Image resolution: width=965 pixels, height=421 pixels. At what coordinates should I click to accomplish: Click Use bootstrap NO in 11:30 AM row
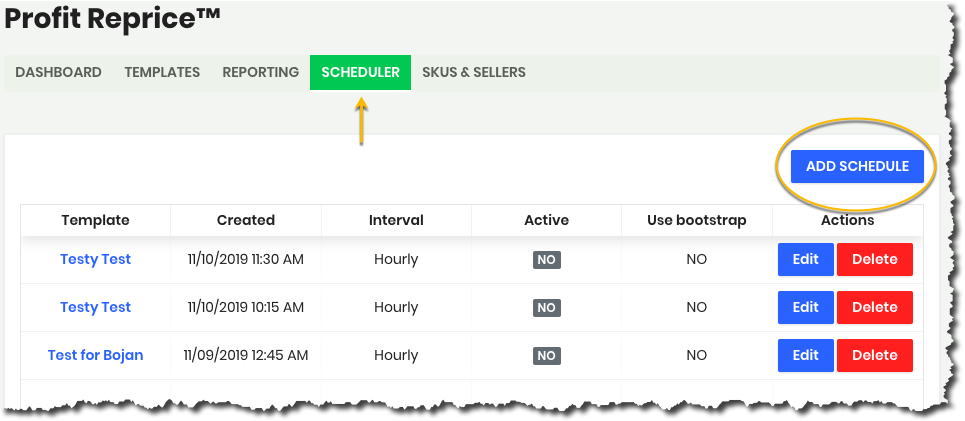(x=697, y=259)
